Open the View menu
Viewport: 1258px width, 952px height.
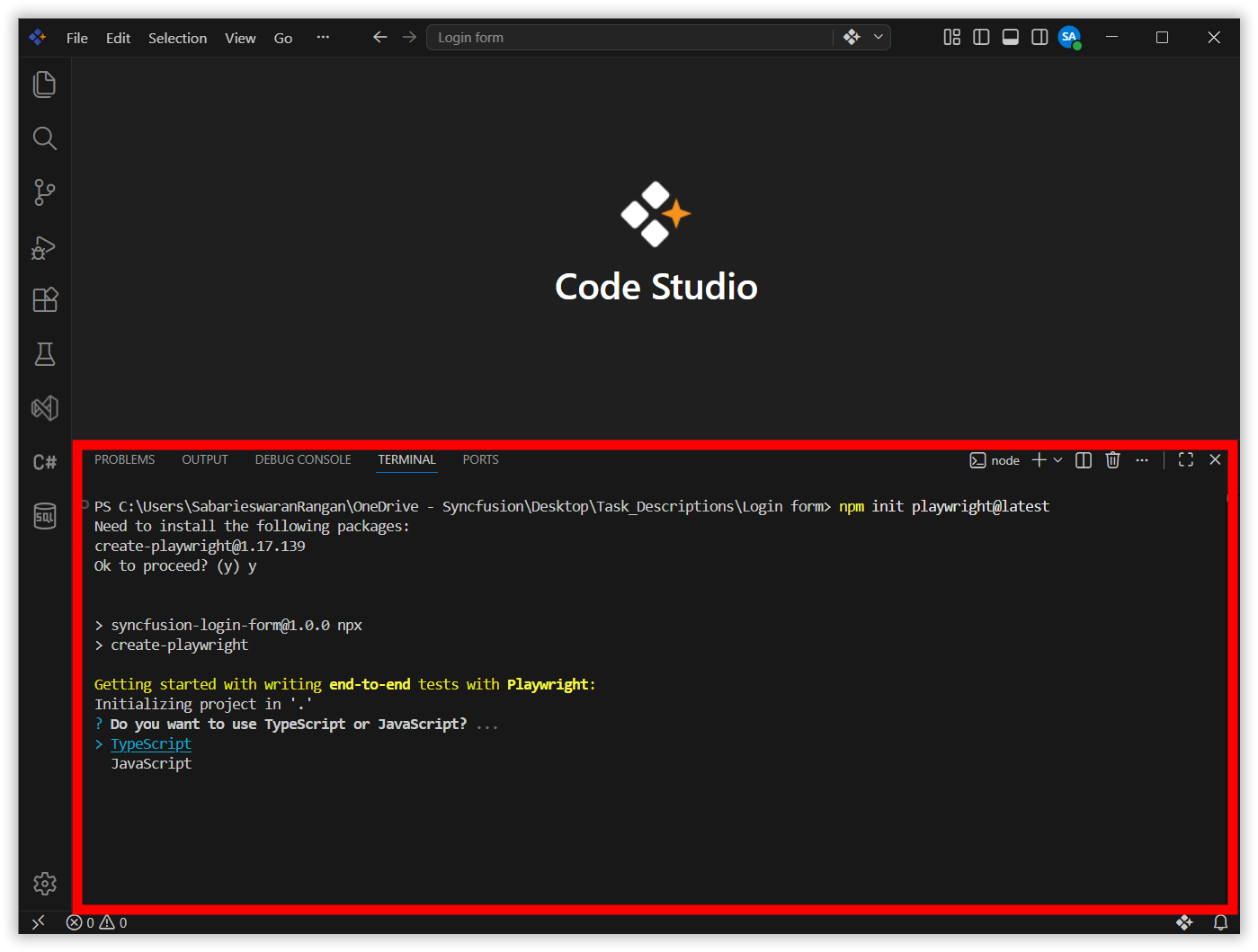coord(240,38)
